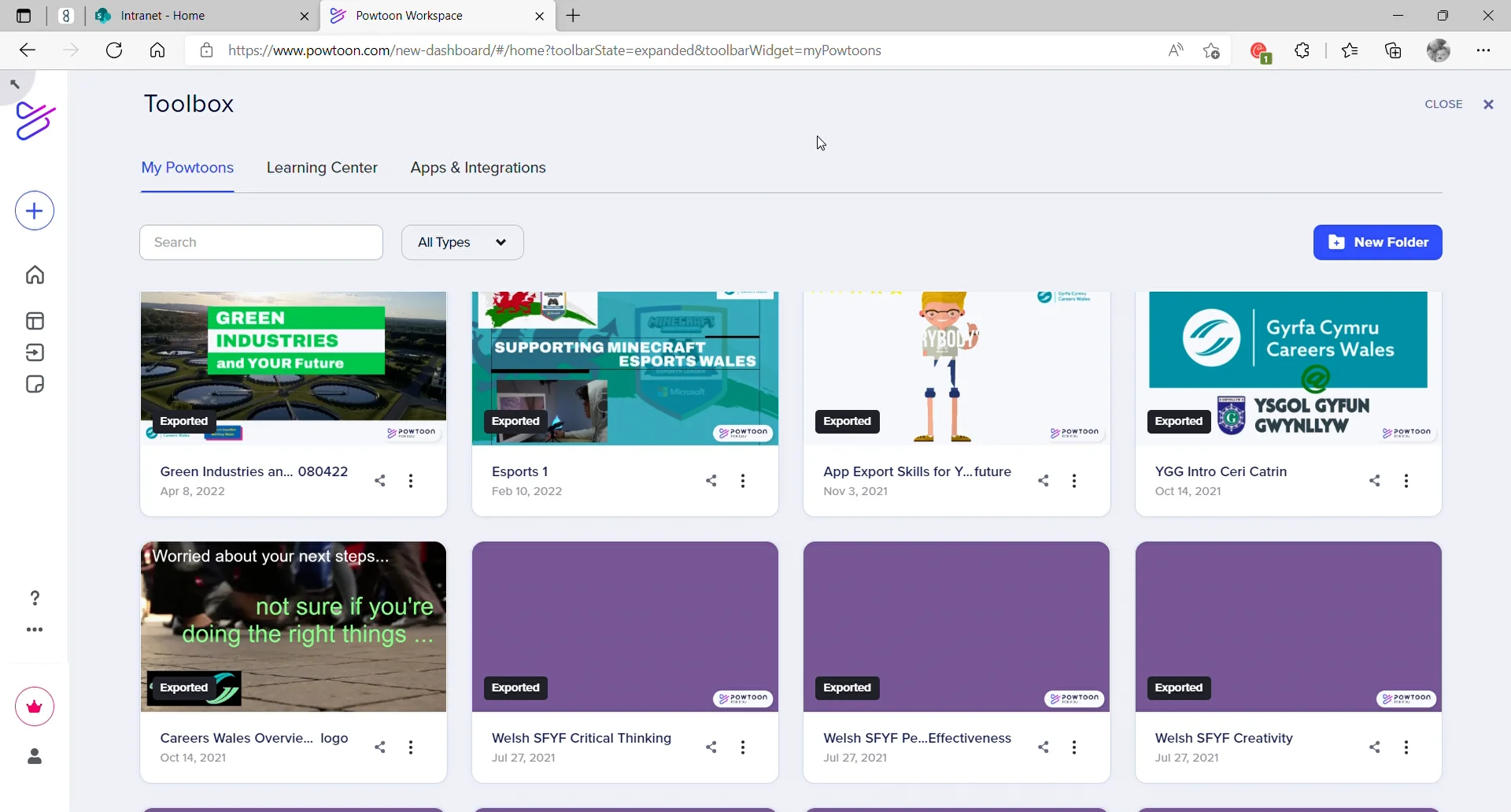Click CLOSE at the Toolbox top right

coord(1445,104)
